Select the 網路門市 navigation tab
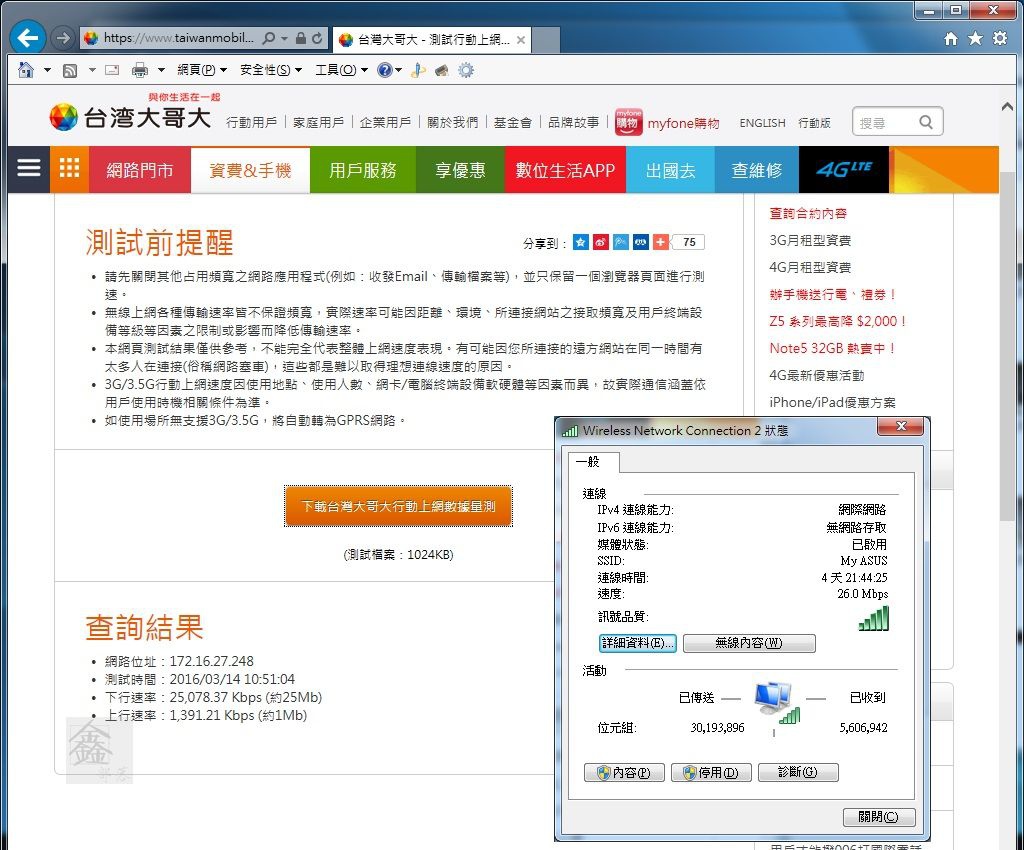1024x850 pixels. coord(140,170)
